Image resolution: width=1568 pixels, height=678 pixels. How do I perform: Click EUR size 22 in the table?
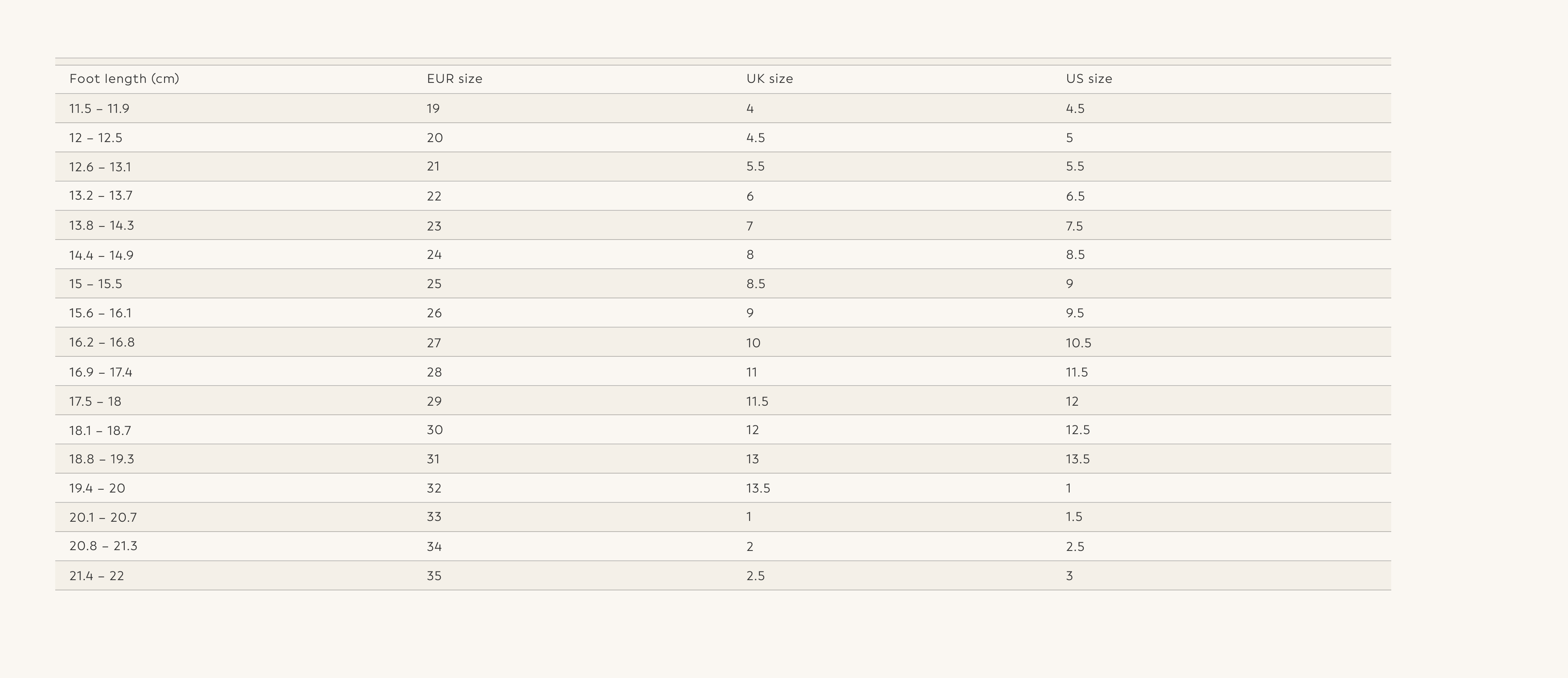tap(434, 197)
